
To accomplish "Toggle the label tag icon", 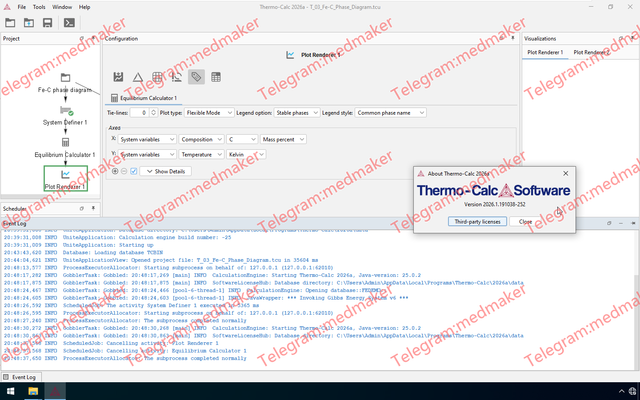I will coord(196,77).
